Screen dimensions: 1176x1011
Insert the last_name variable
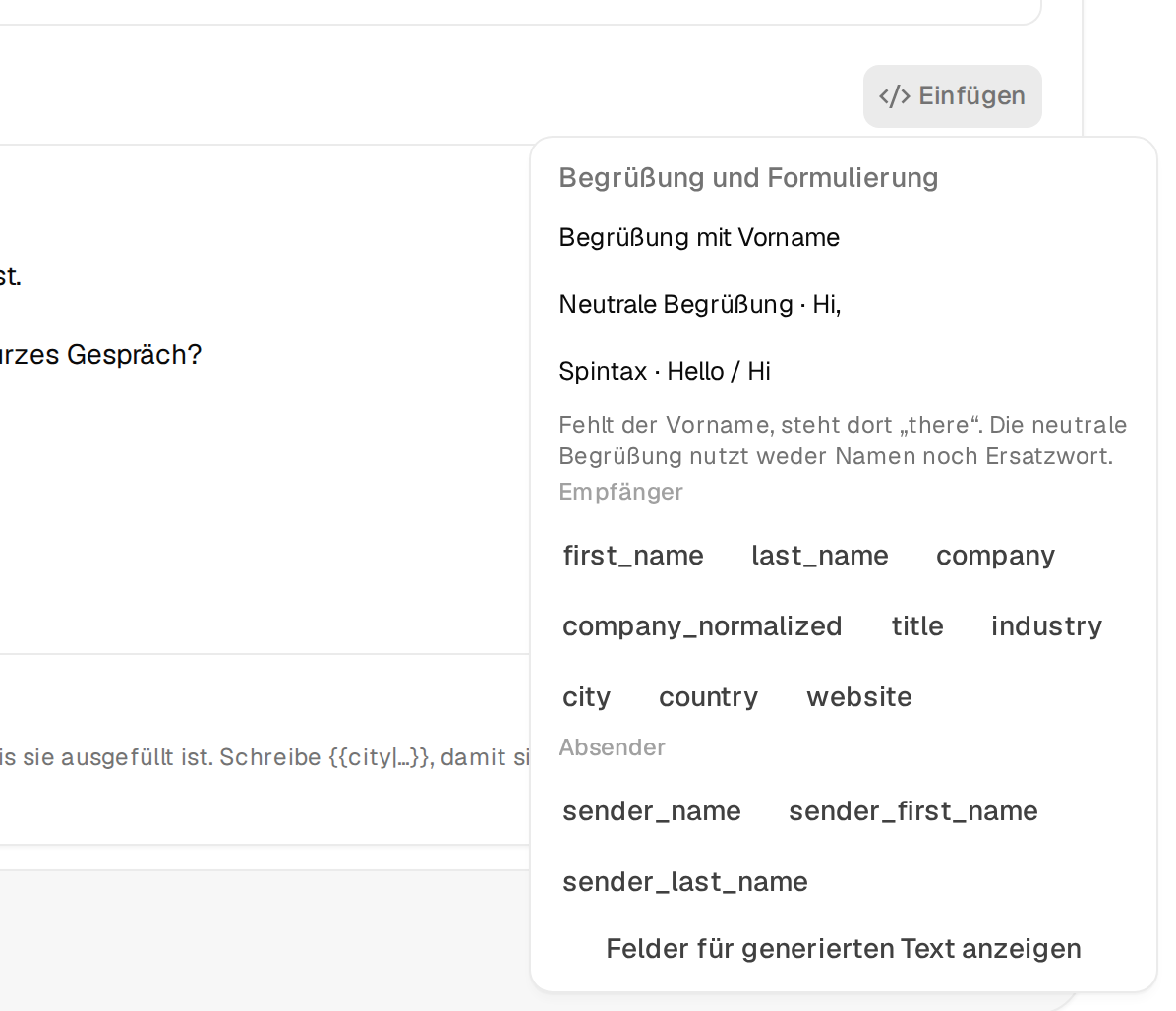pos(820,556)
